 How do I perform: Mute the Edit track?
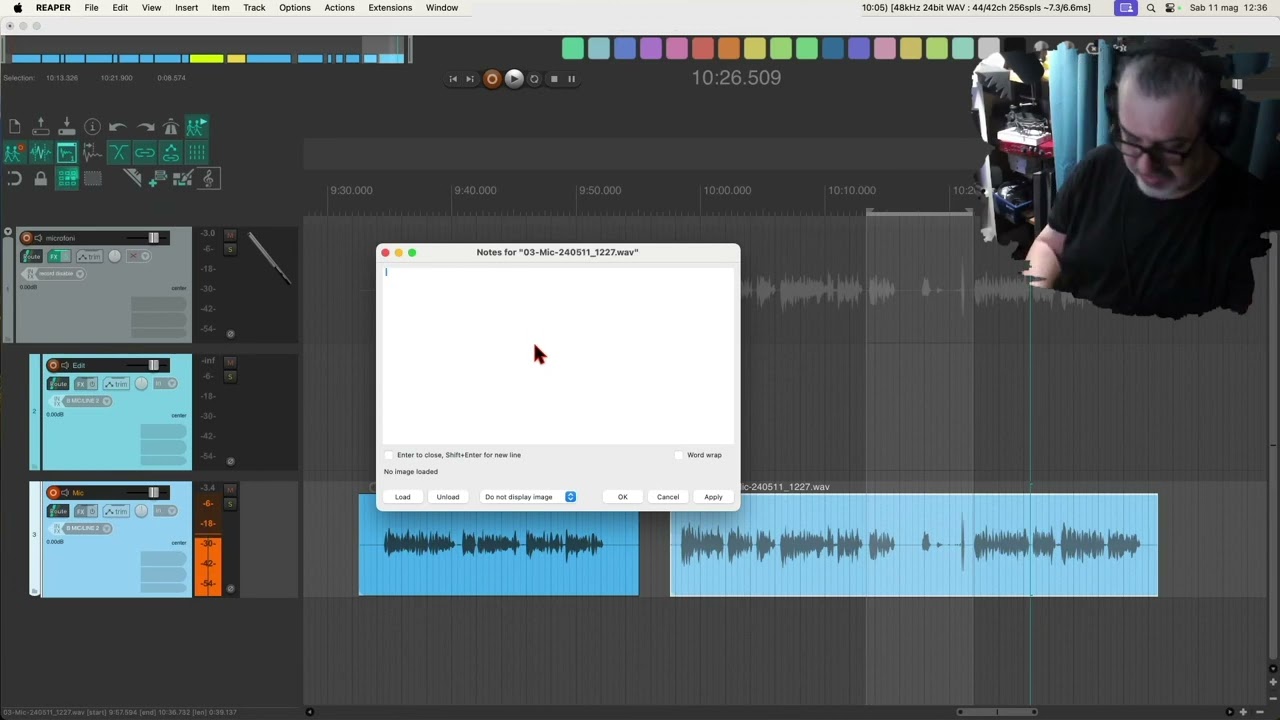230,363
